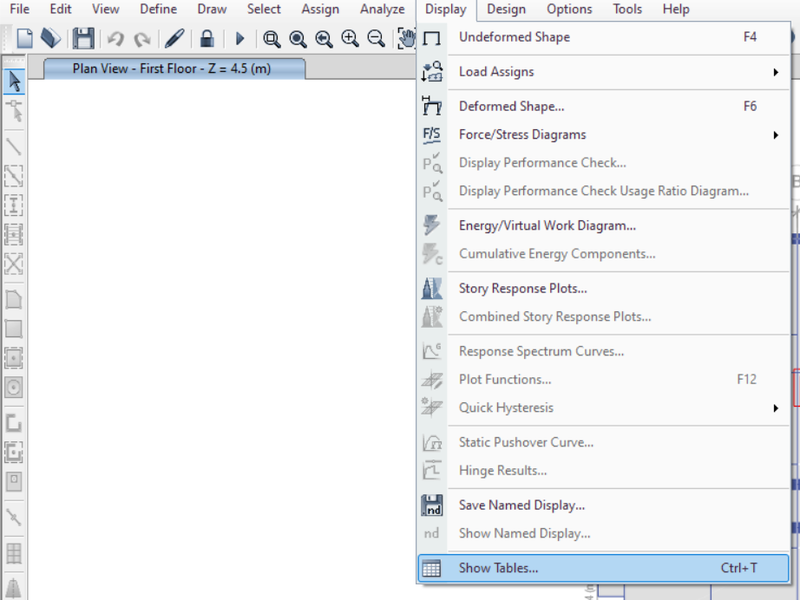The height and width of the screenshot is (600, 800).
Task: Click the zoom in plus icon
Action: click(x=349, y=38)
